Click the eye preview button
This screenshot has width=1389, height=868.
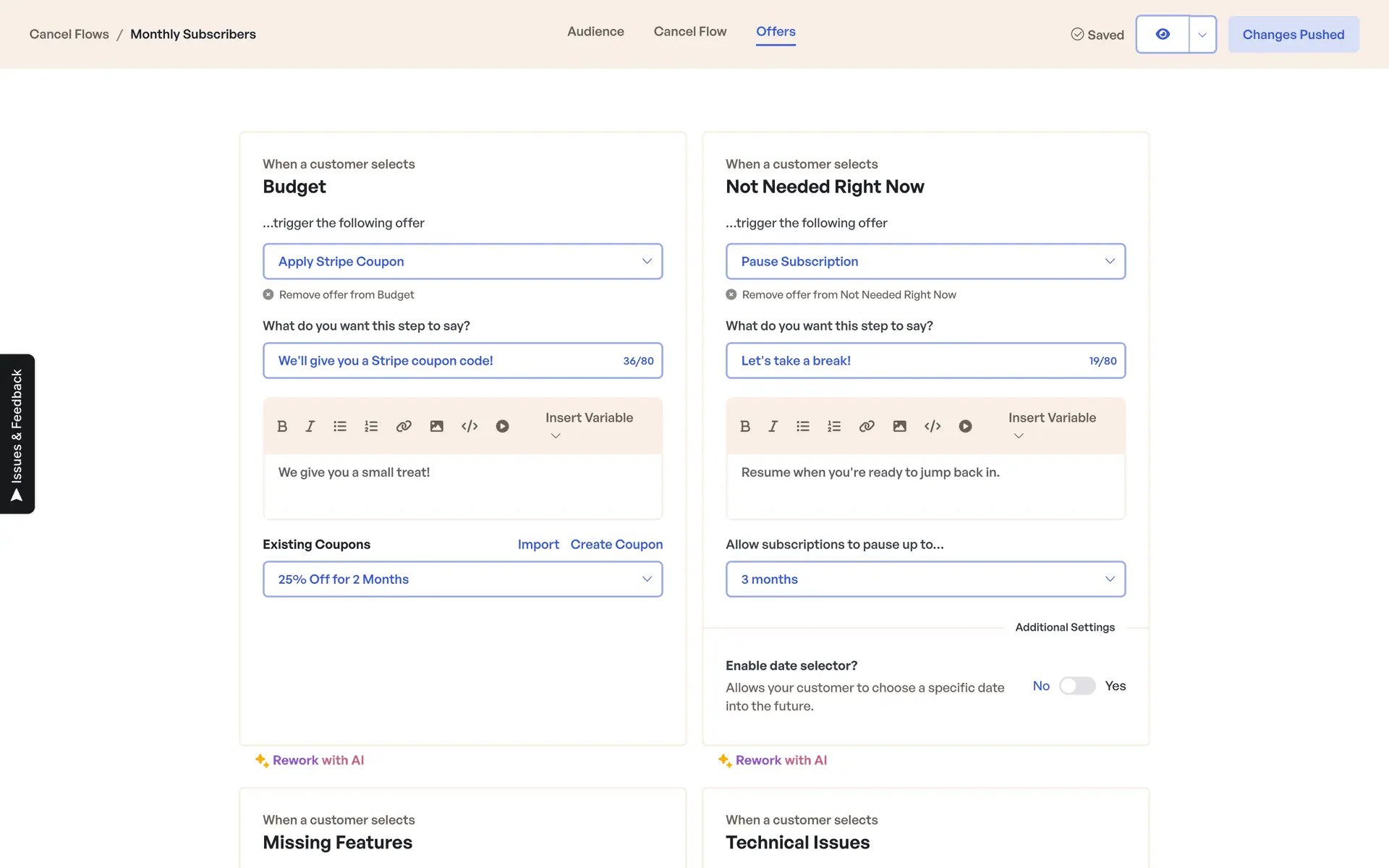click(1163, 35)
